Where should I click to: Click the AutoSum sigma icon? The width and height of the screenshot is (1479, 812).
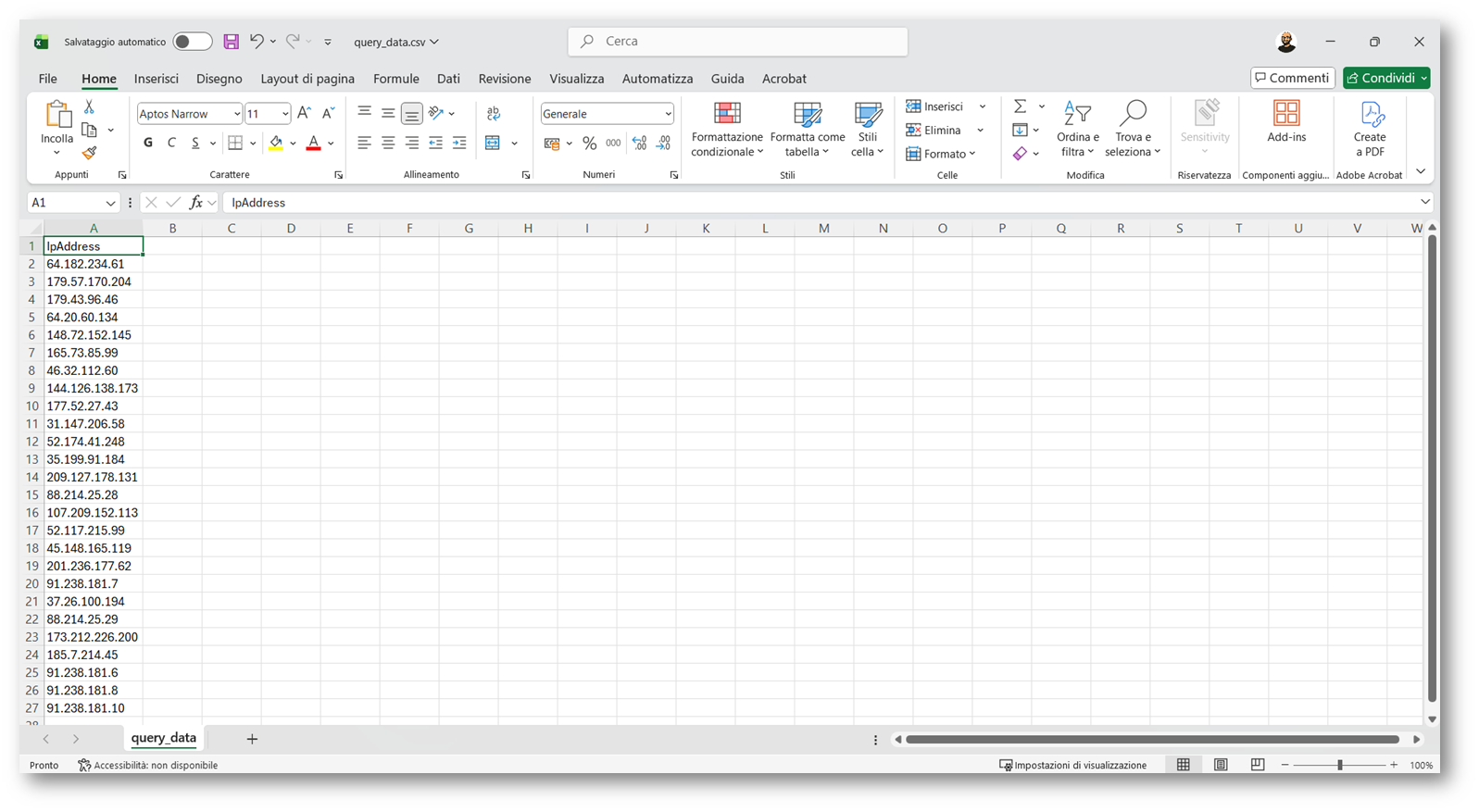pyautogui.click(x=1020, y=106)
